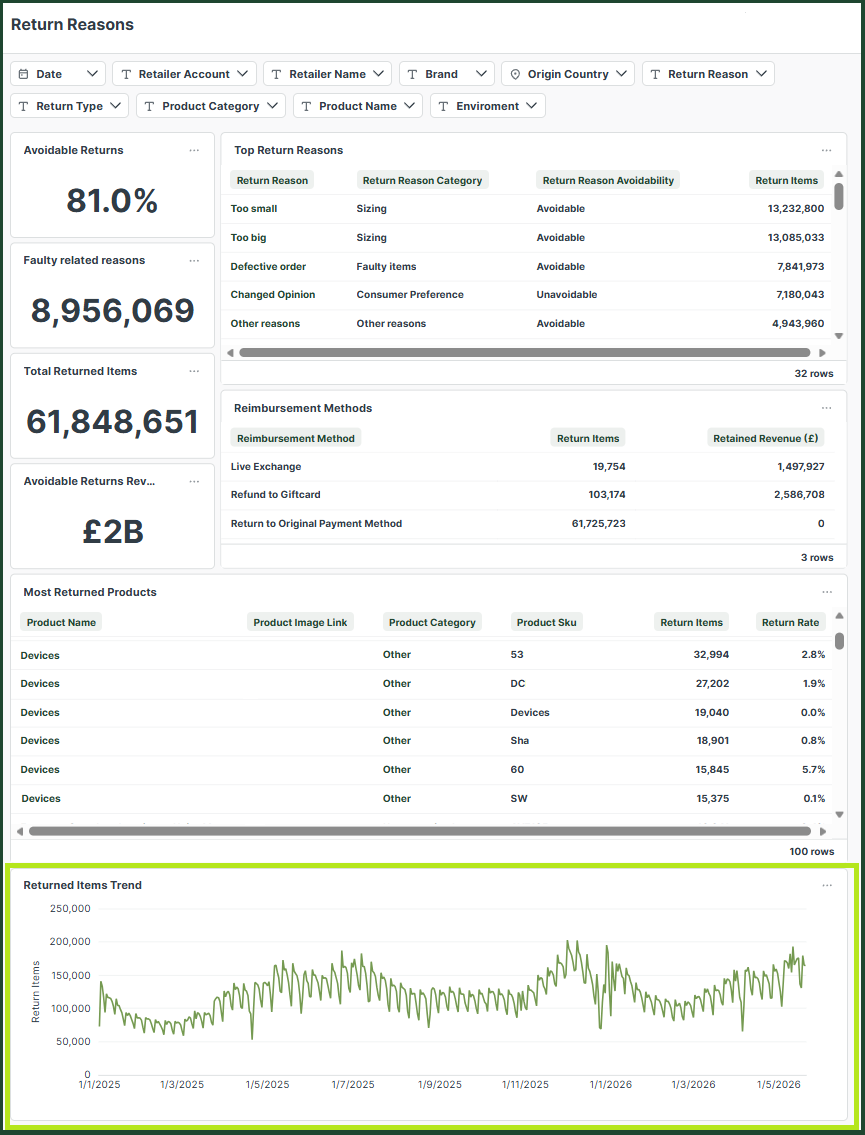This screenshot has height=1135, width=865.
Task: Sort by Return Reason column header
Action: [x=272, y=181]
